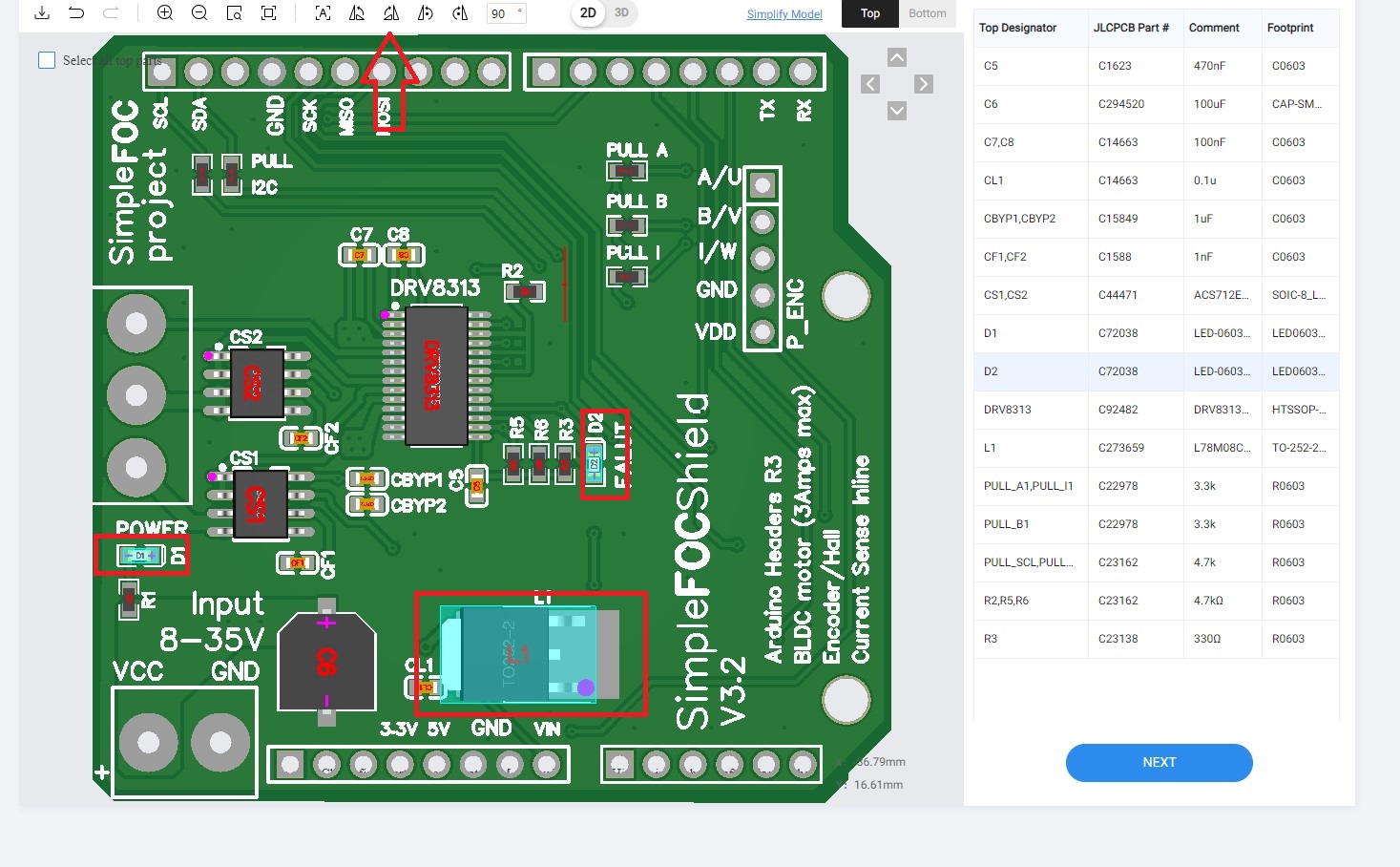This screenshot has height=867, width=1400.
Task: Tick the Select all top parts checkbox
Action: click(47, 60)
